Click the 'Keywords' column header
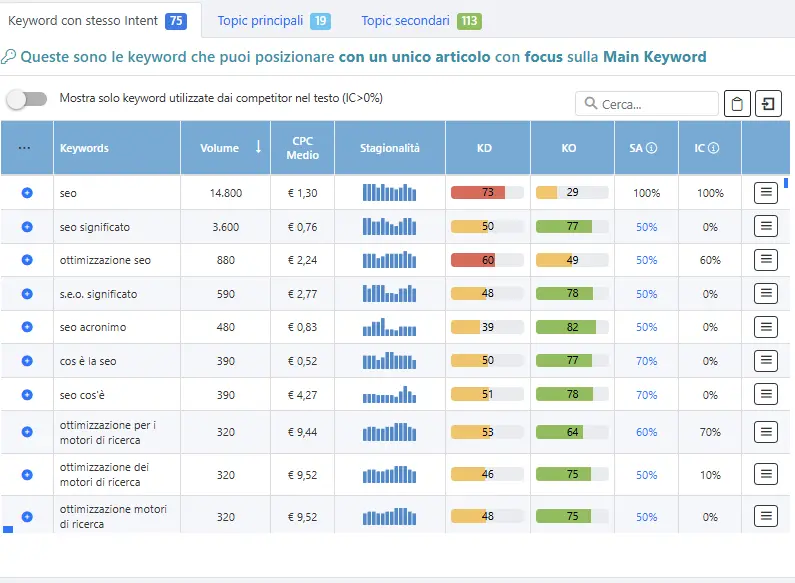The height and width of the screenshot is (583, 795). (x=84, y=148)
